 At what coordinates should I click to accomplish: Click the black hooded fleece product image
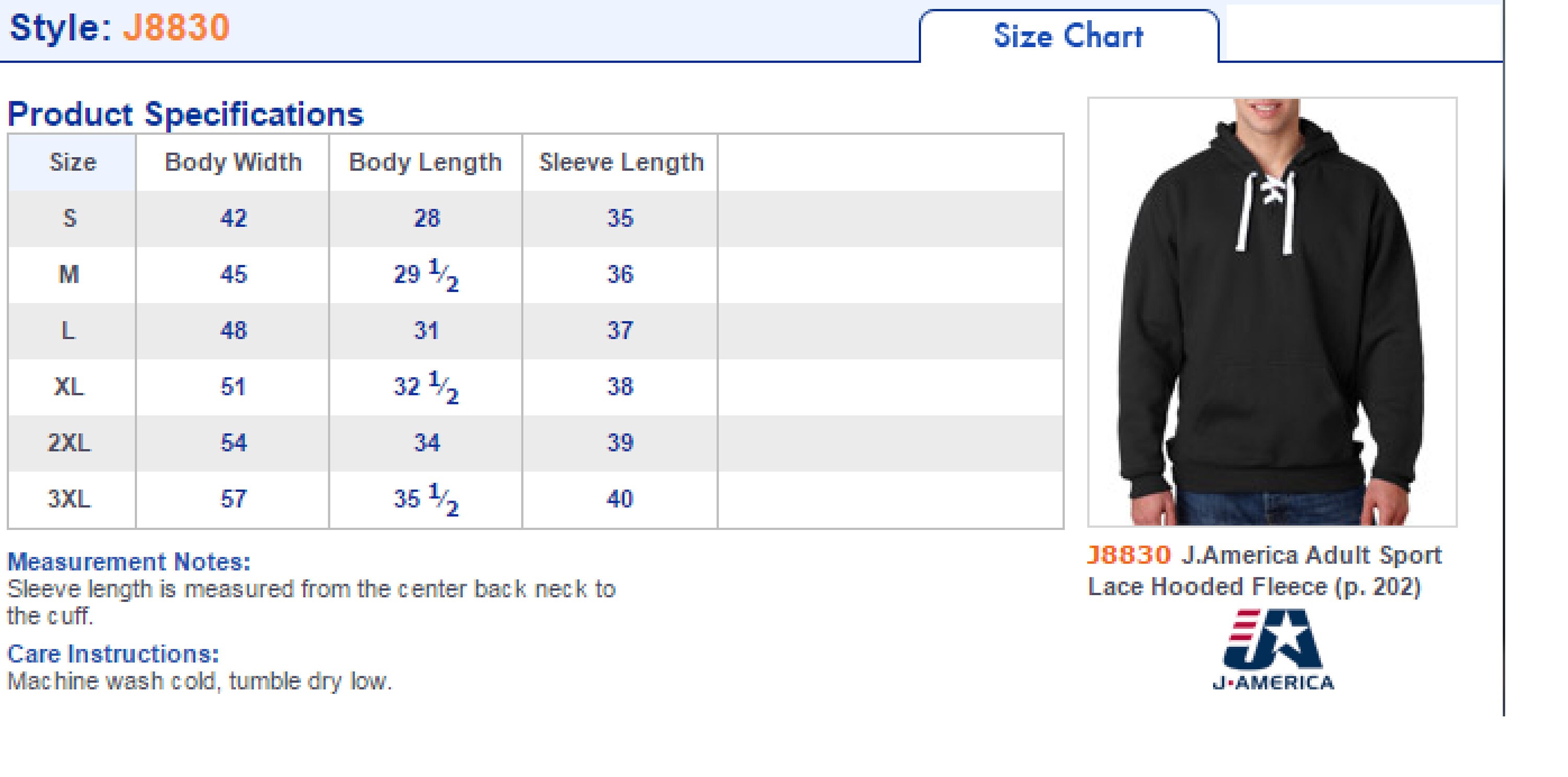click(1272, 311)
